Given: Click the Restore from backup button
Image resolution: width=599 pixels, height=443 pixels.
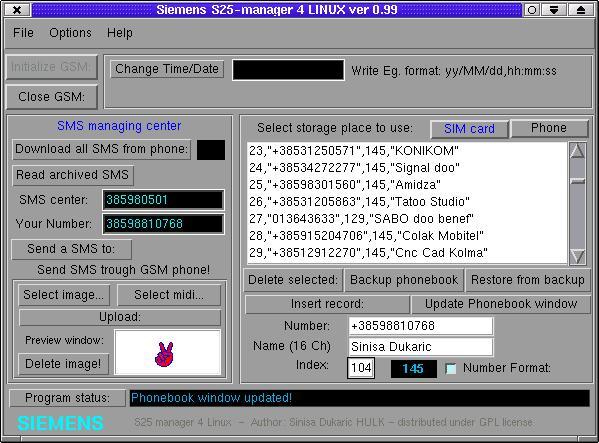Looking at the screenshot, I should 528,280.
